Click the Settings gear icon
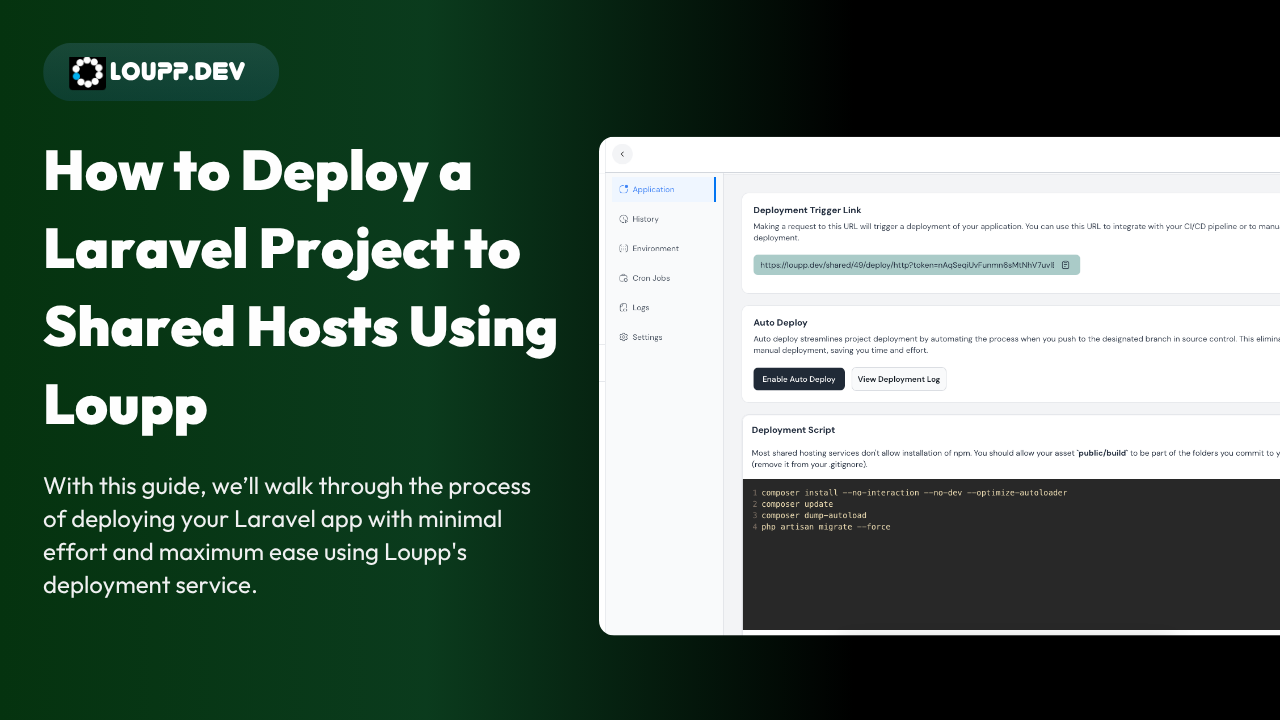The image size is (1280, 720). (623, 337)
